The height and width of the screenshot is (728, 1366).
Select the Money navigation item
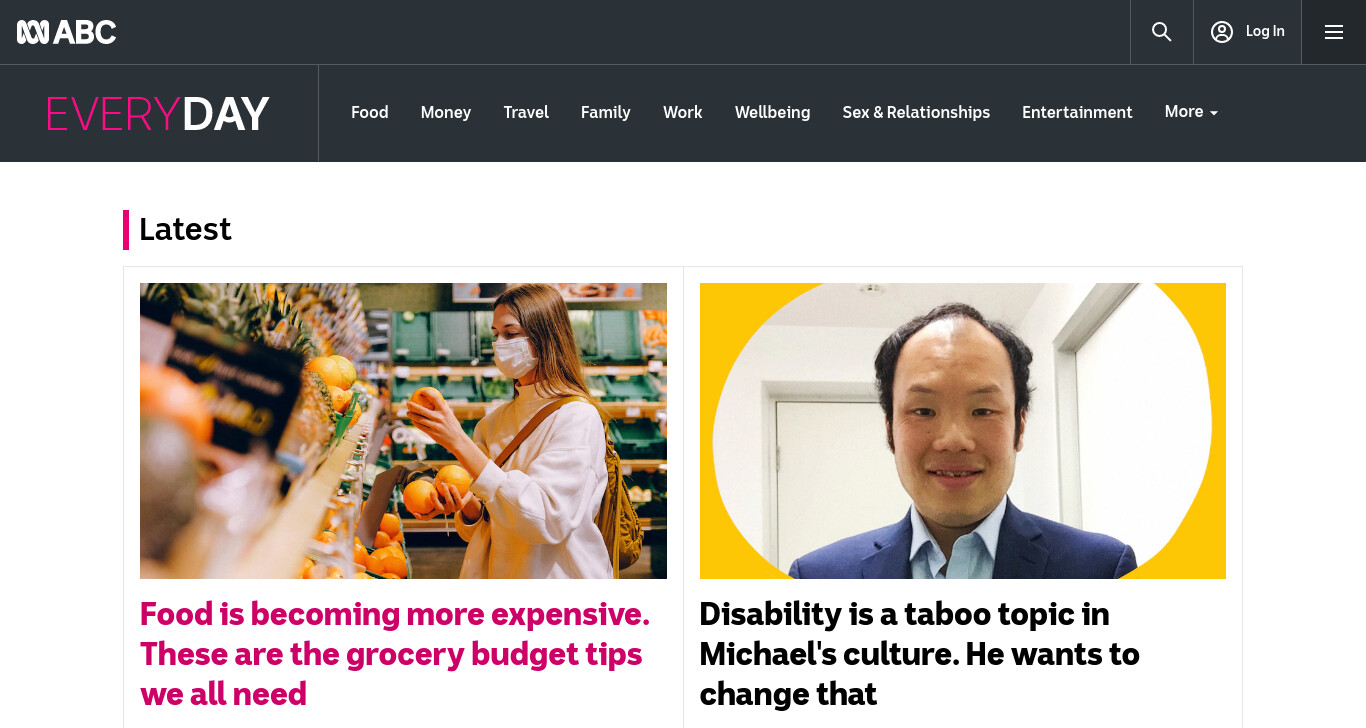pos(445,112)
